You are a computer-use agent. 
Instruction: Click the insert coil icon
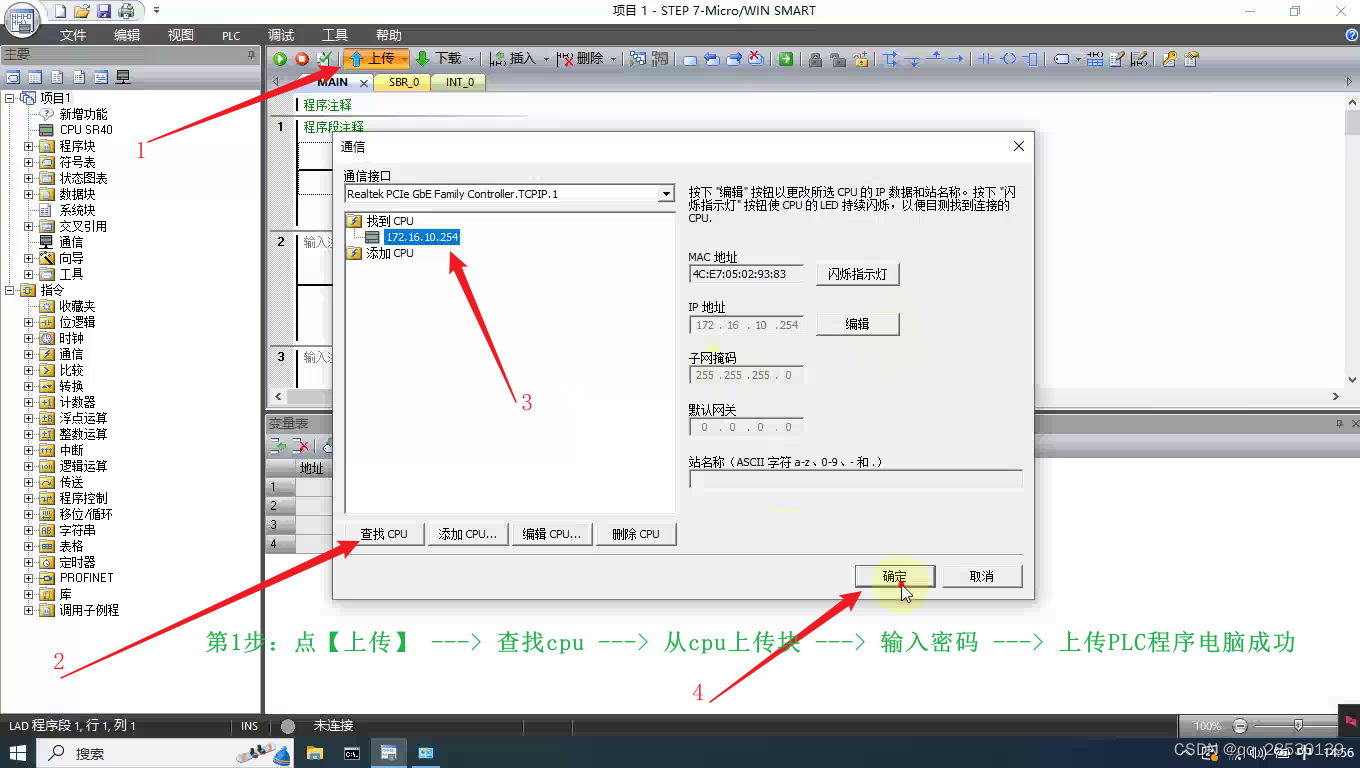click(1008, 59)
